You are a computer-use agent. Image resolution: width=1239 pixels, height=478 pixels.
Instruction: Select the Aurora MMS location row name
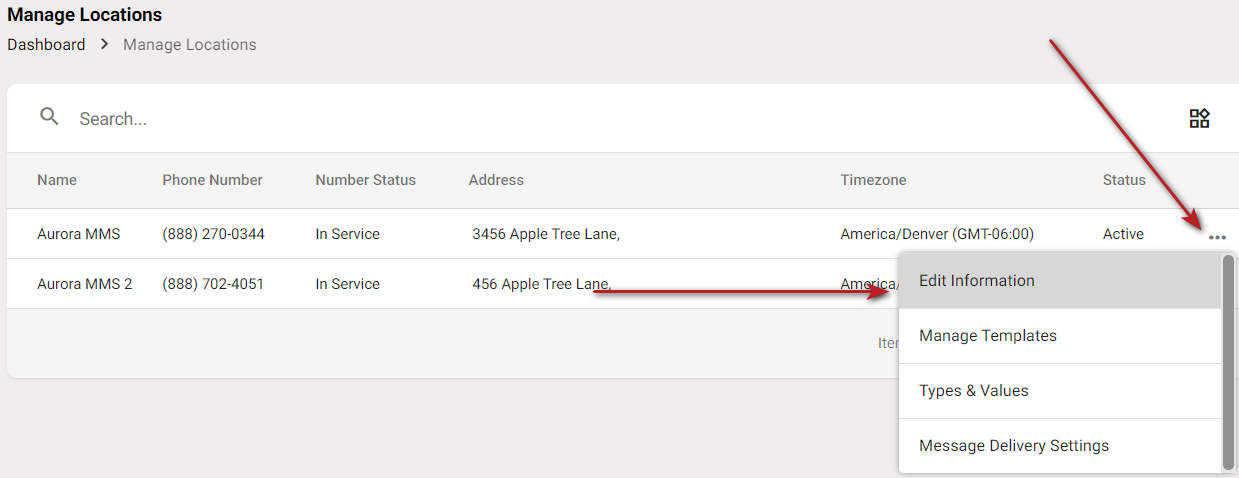coord(78,234)
